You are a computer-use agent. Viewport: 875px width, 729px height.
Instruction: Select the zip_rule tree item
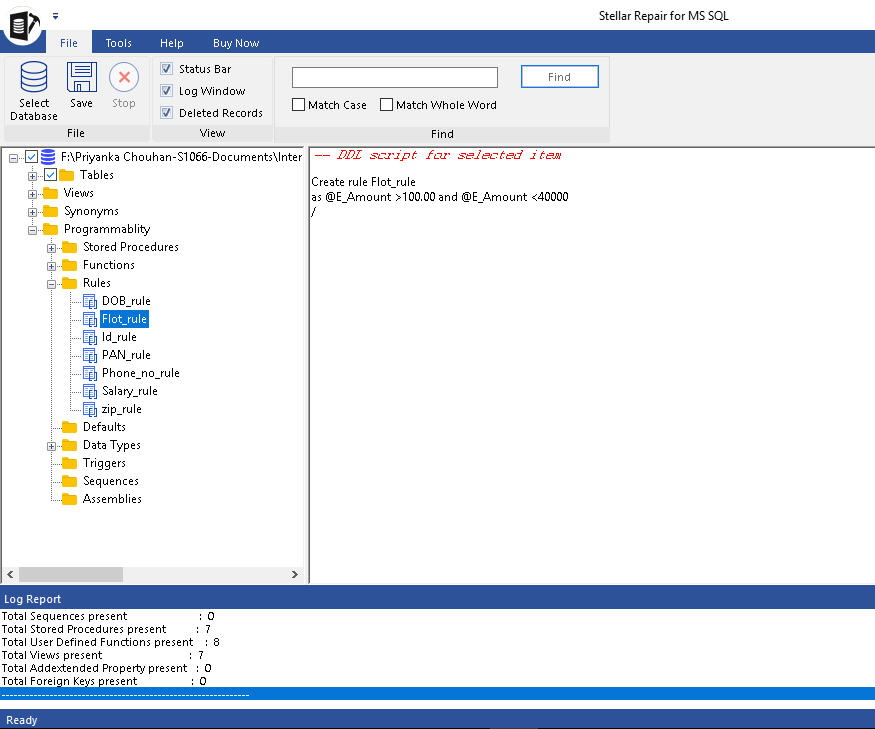point(121,409)
